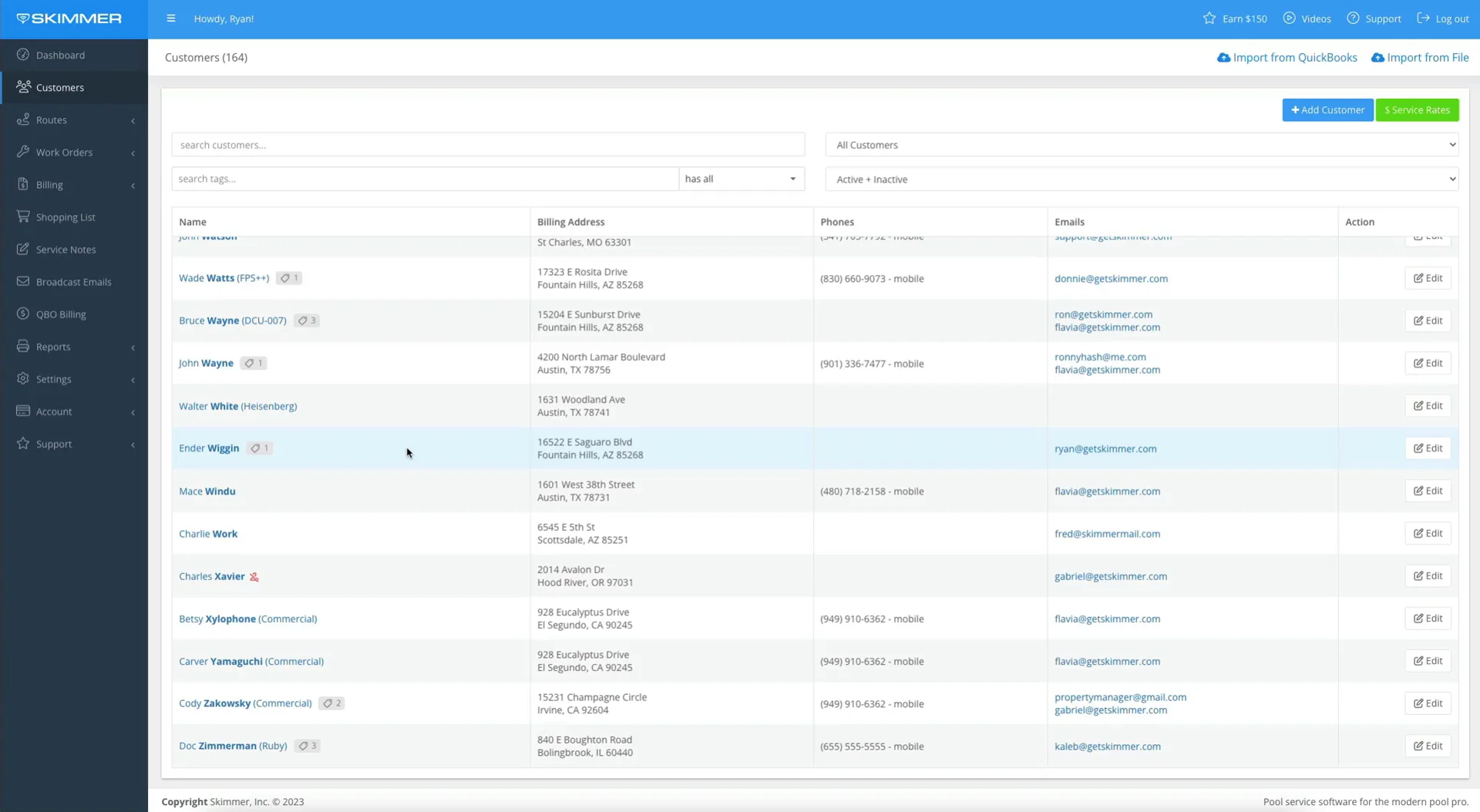Open the All Customers dropdown
This screenshot has width=1480, height=812.
tap(1142, 145)
